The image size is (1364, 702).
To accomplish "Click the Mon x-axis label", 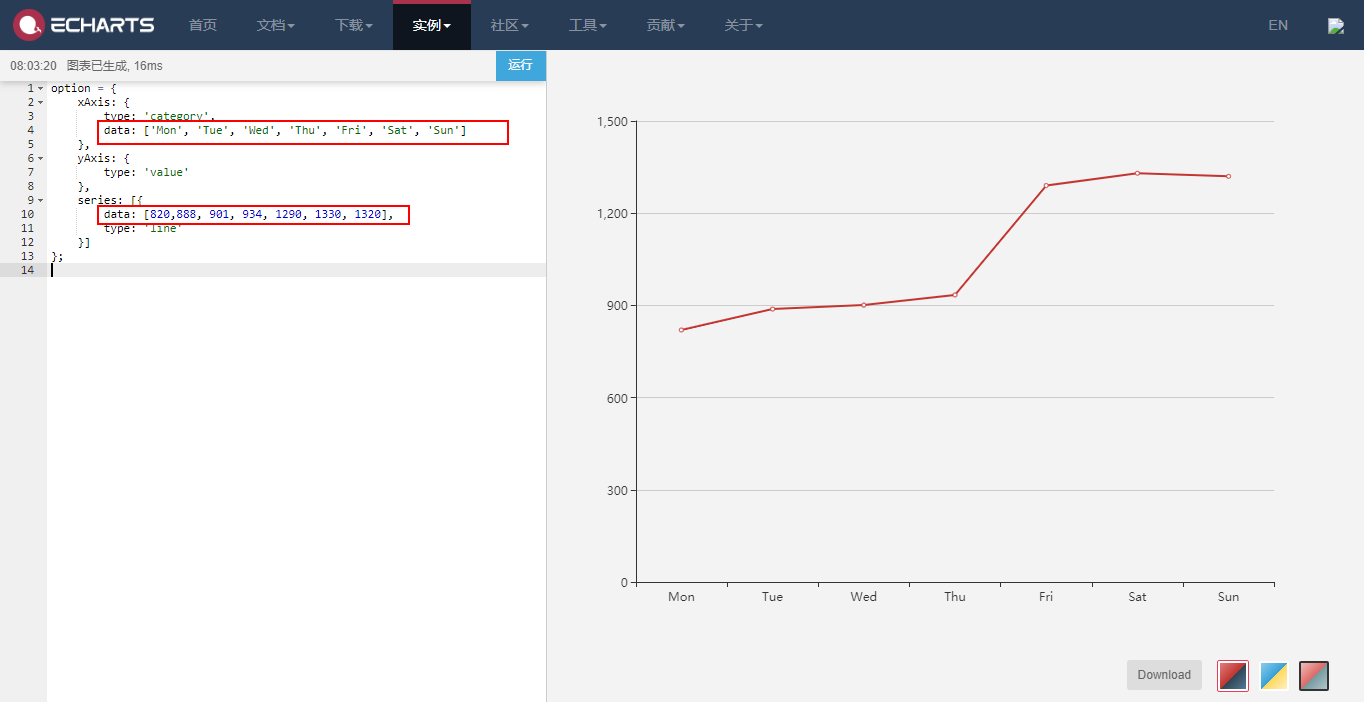I will click(681, 597).
